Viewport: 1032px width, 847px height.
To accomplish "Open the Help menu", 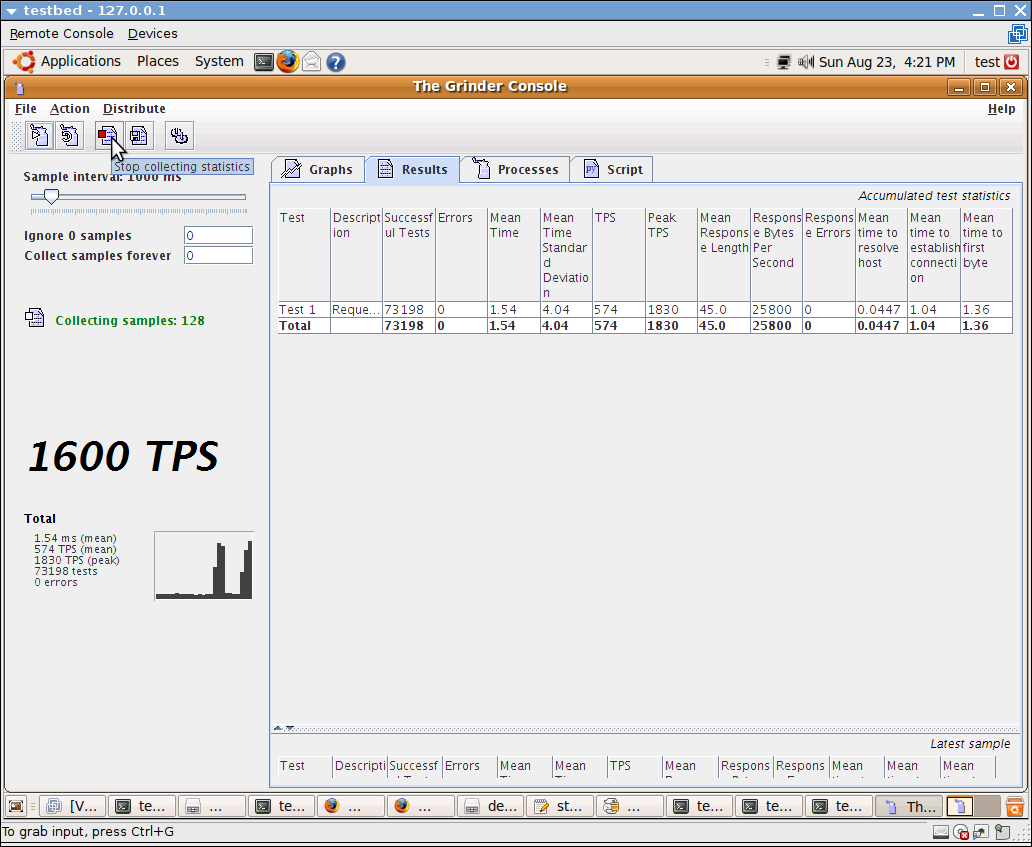I will 1001,109.
